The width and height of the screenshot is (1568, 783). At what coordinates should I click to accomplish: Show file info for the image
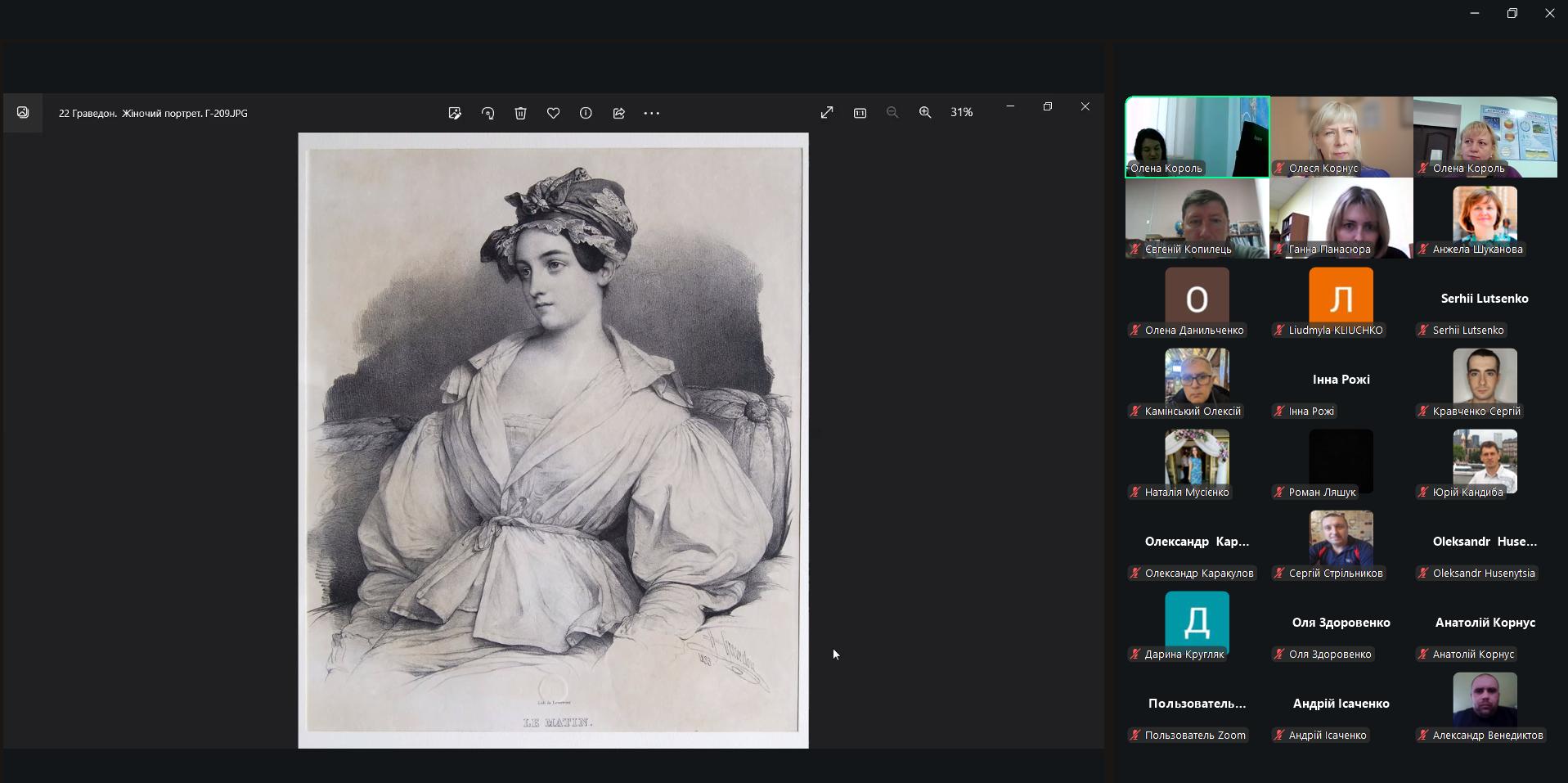pos(586,113)
